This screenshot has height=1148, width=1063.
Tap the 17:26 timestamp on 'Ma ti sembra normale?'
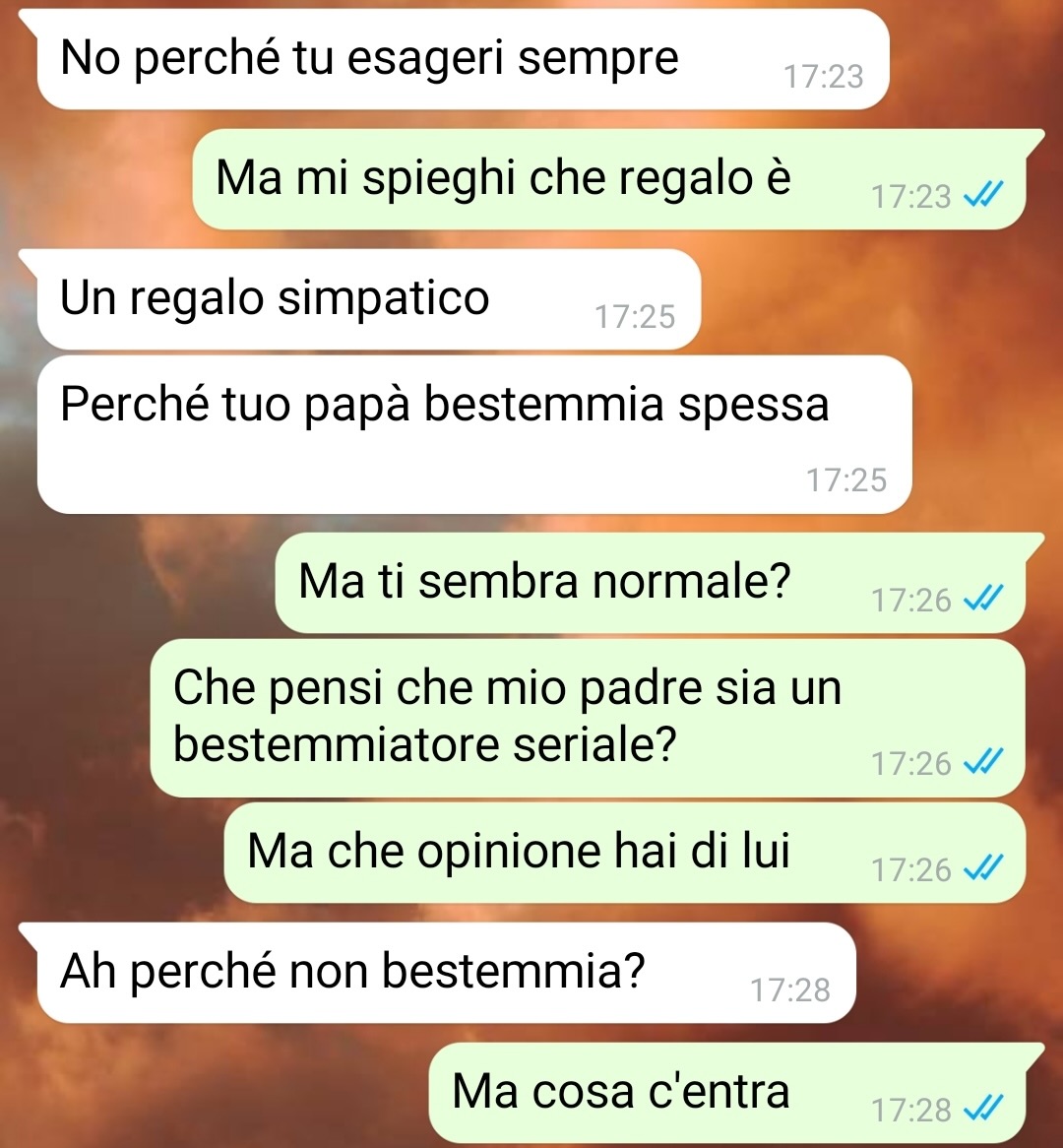[x=910, y=601]
